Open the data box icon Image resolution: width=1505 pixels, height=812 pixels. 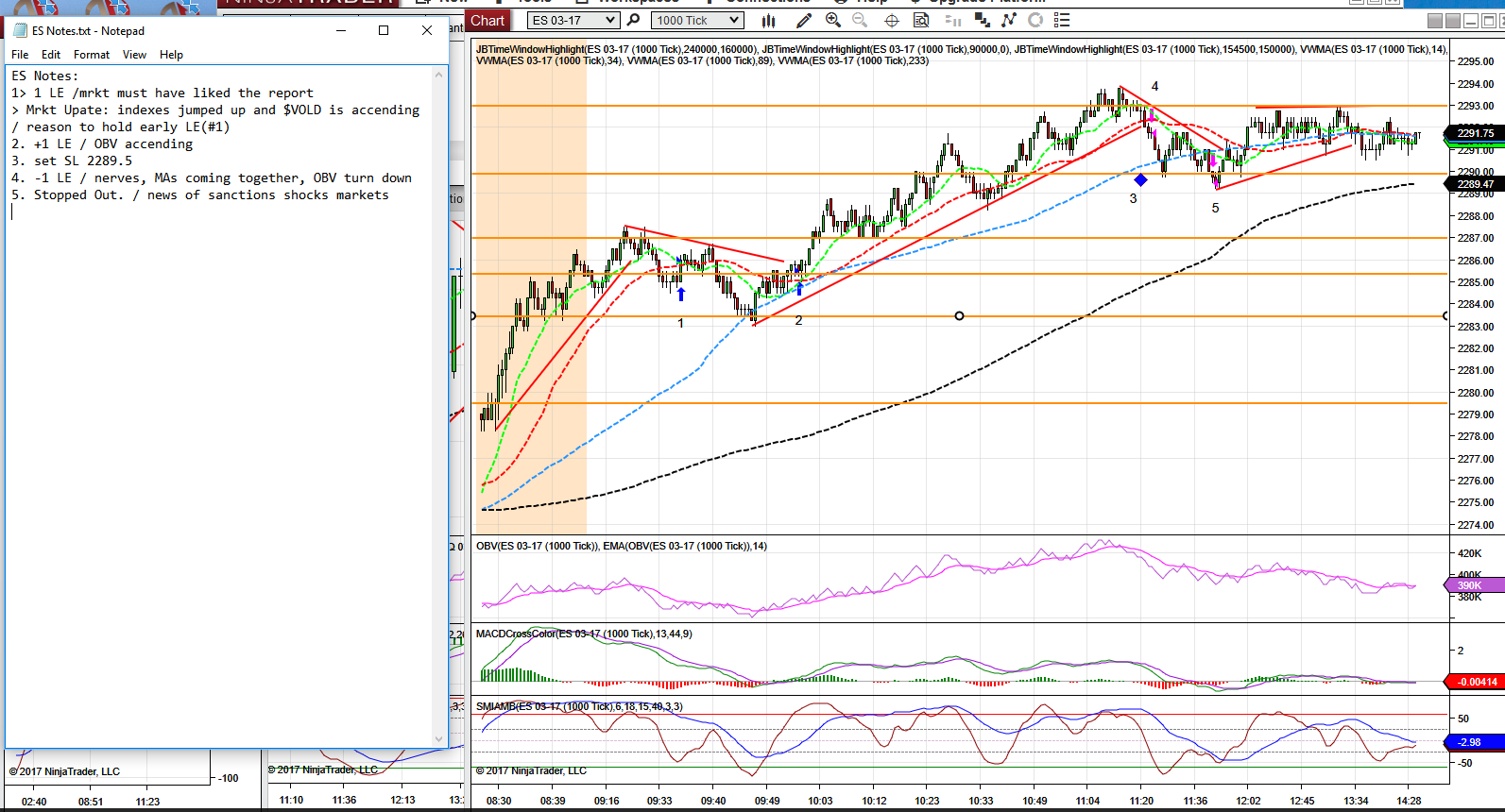921,20
